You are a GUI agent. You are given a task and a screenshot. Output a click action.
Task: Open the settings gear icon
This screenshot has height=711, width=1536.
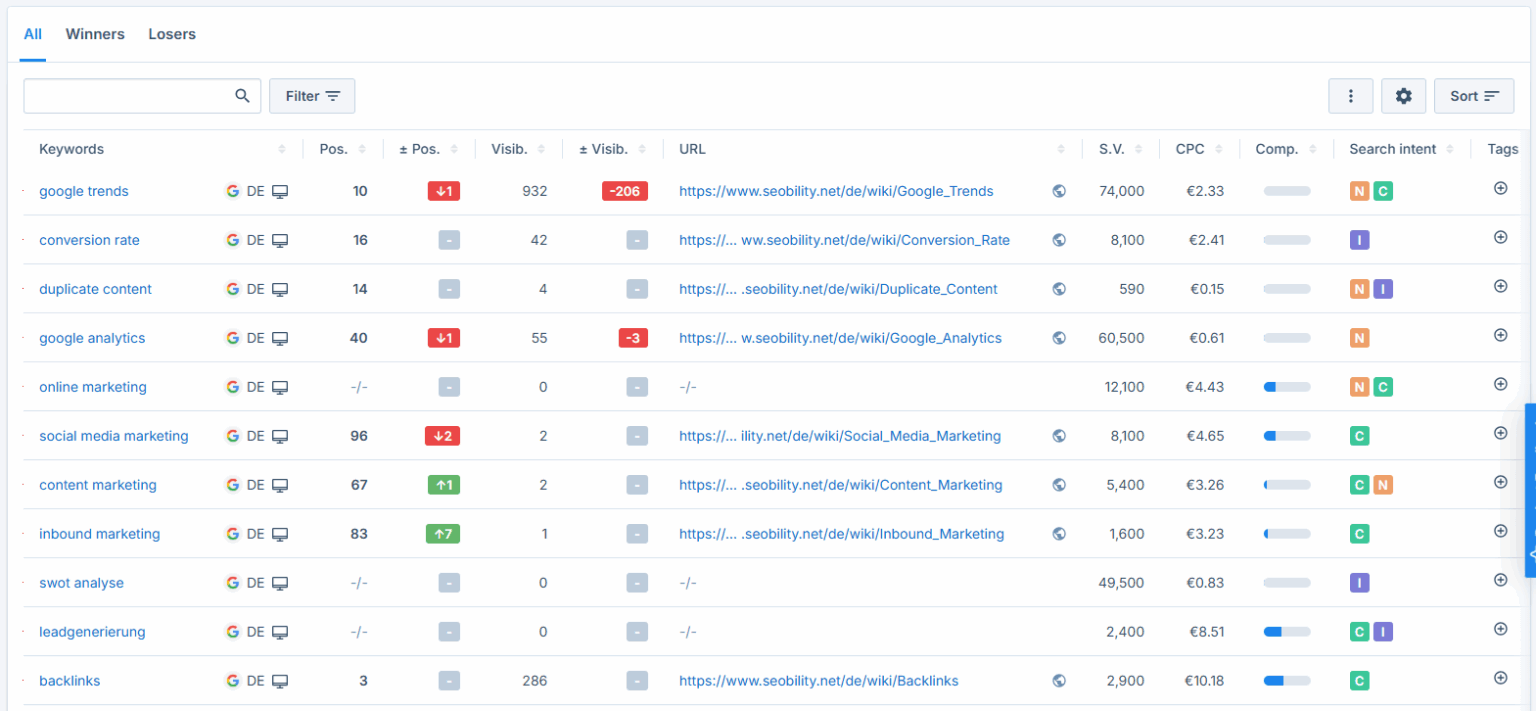[x=1403, y=96]
